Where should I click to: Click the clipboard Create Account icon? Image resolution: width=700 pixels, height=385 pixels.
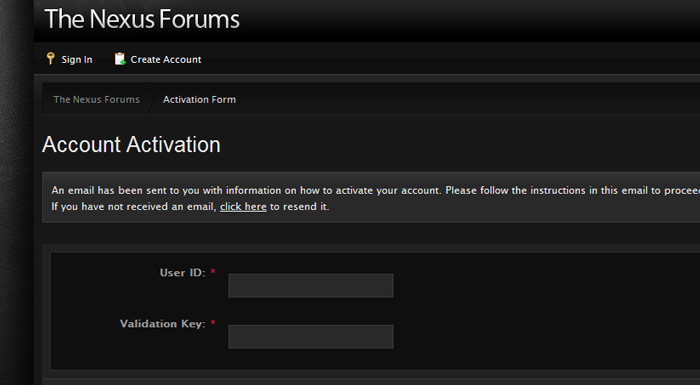tap(120, 59)
